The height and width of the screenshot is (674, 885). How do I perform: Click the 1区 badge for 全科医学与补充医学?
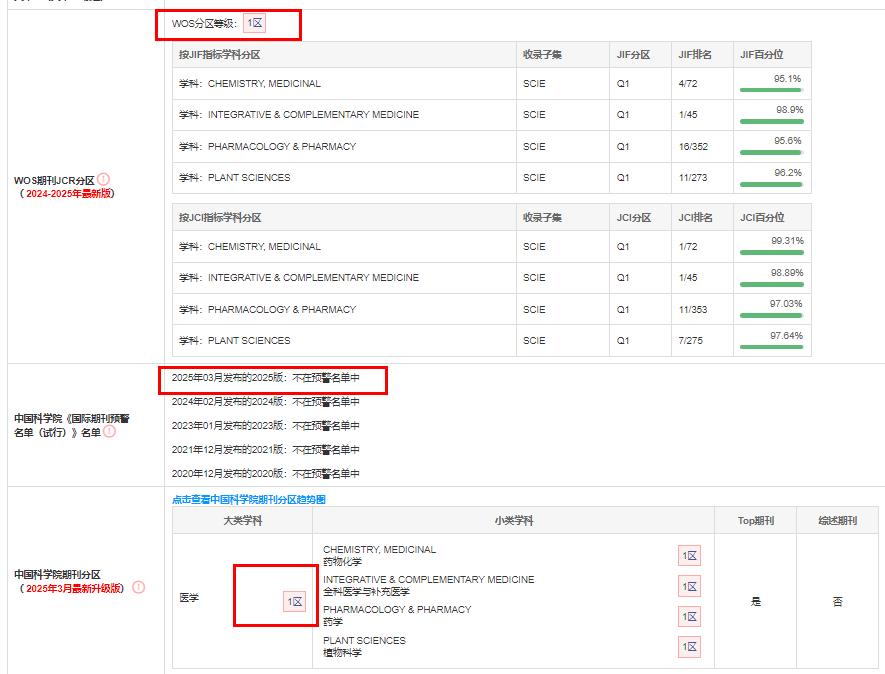click(689, 586)
